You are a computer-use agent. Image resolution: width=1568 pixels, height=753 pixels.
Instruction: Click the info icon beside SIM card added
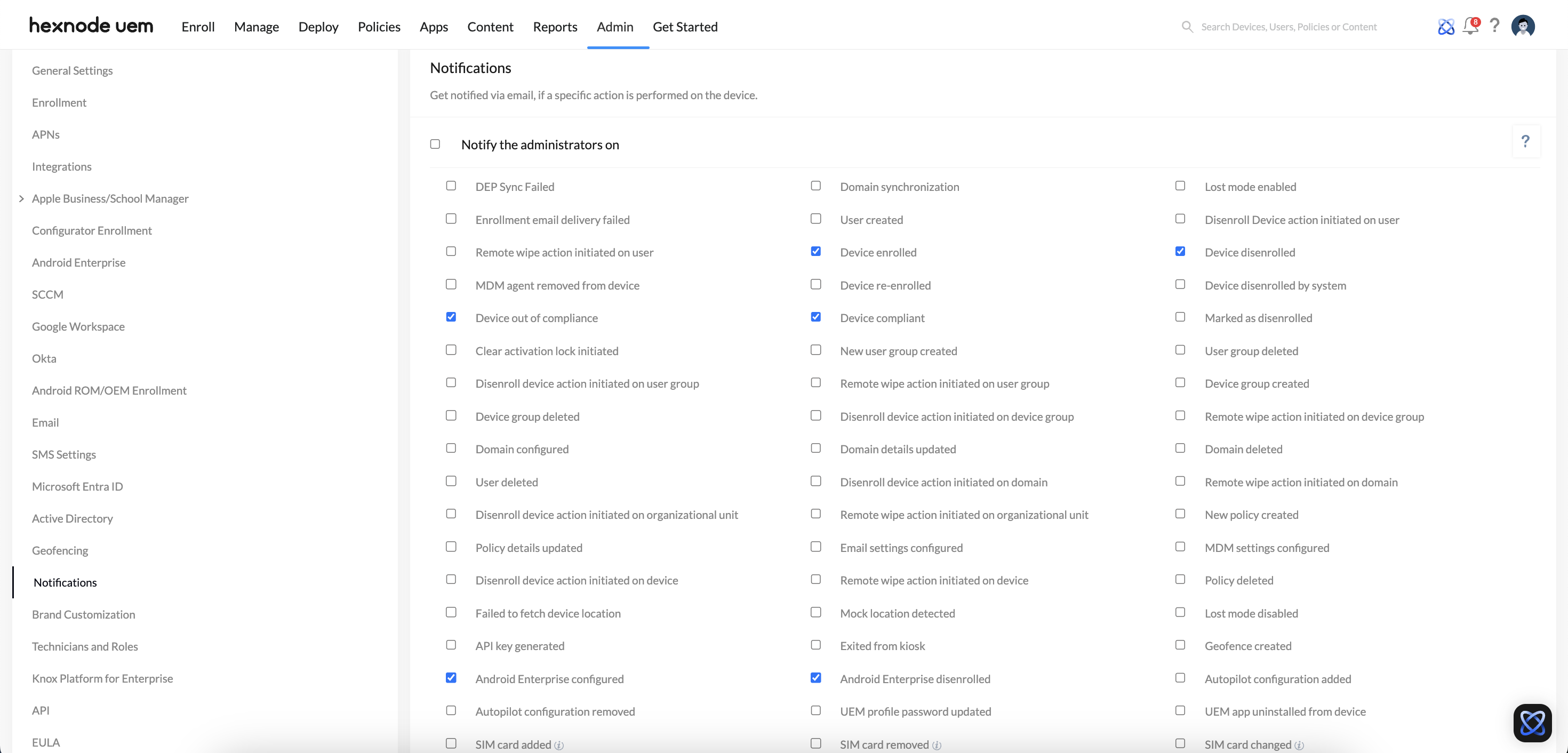click(559, 745)
